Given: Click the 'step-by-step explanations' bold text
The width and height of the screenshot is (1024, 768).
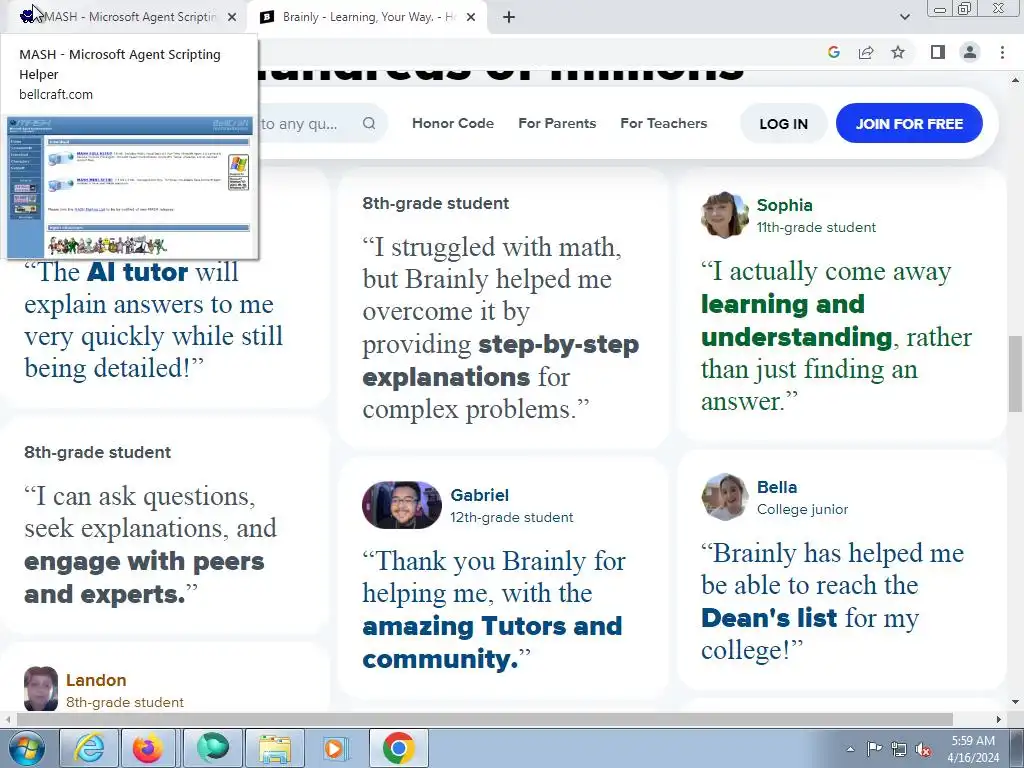Looking at the screenshot, I should click(500, 360).
